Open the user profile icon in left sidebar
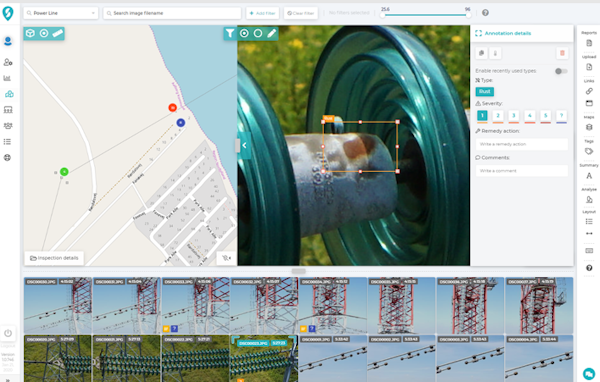Image resolution: width=600 pixels, height=382 pixels. pos(8,41)
